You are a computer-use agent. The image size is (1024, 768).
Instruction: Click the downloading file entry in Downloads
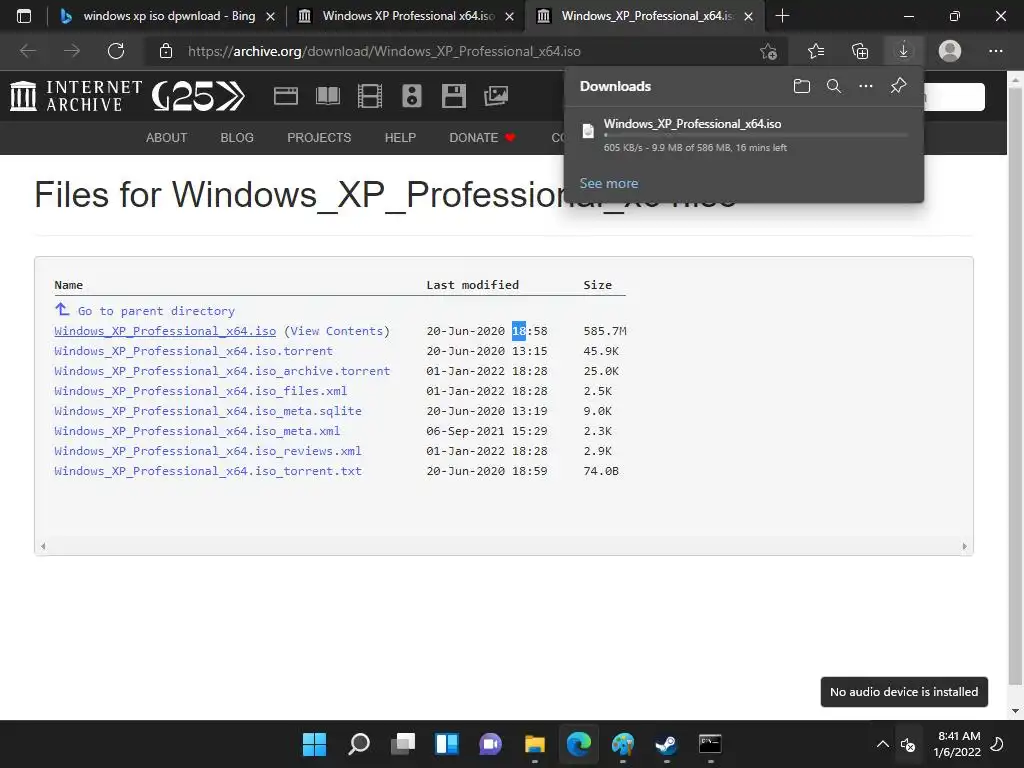(744, 135)
